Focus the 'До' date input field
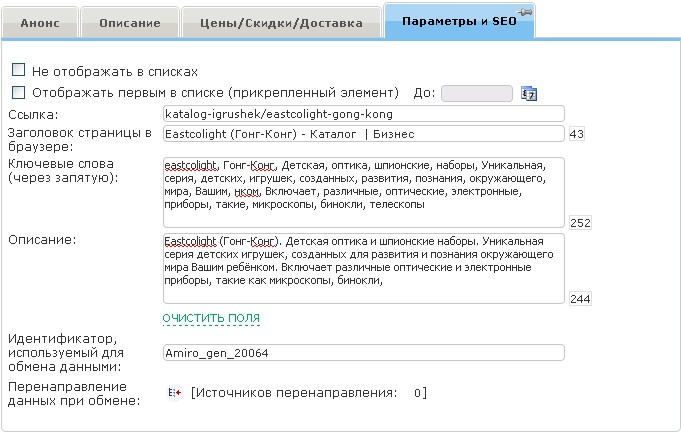 (x=476, y=93)
